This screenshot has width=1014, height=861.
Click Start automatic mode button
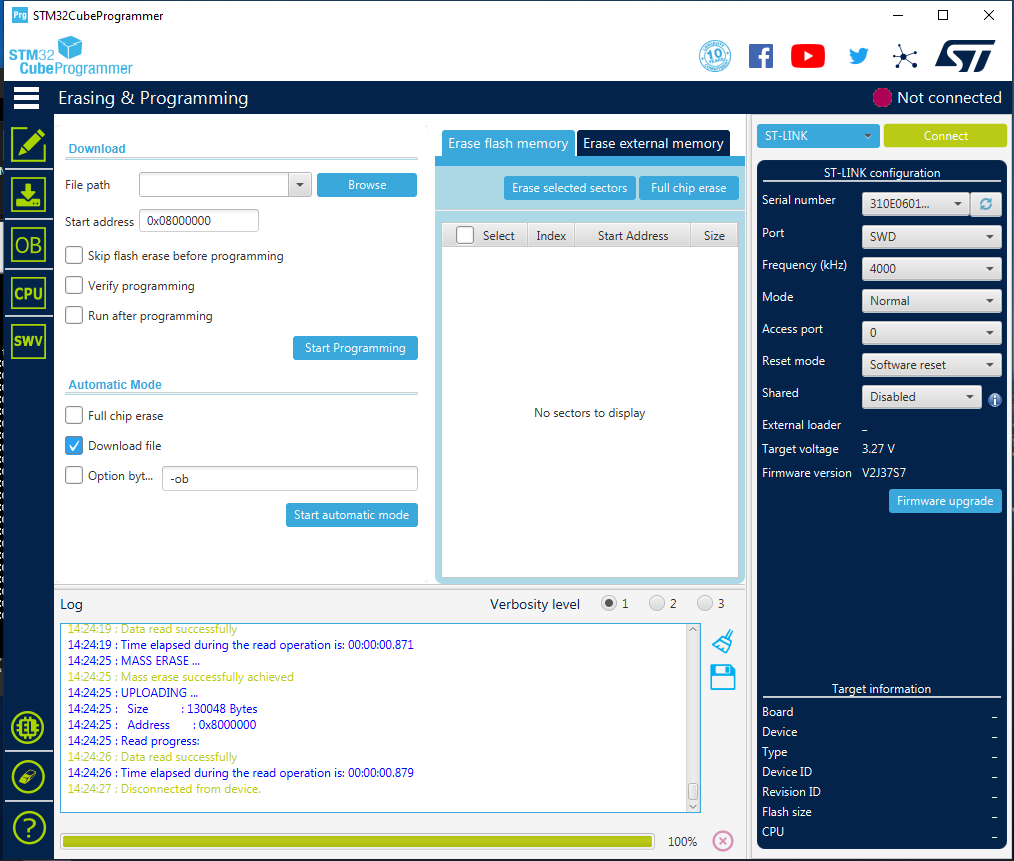click(352, 515)
